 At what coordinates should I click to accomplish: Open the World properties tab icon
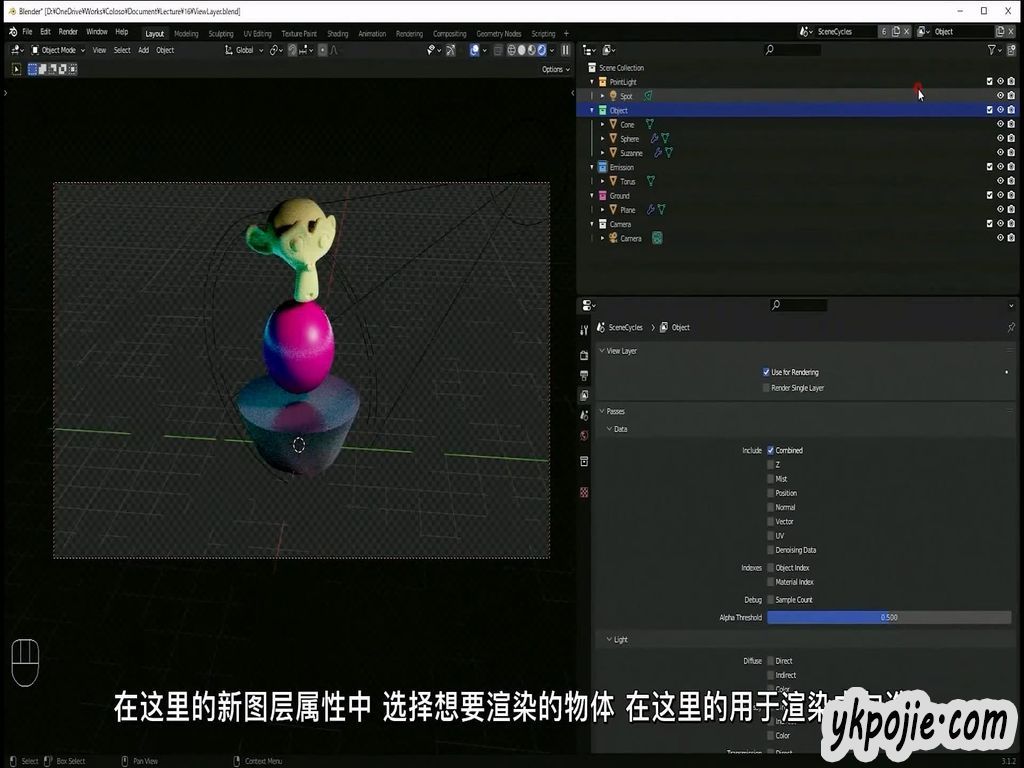click(x=584, y=435)
